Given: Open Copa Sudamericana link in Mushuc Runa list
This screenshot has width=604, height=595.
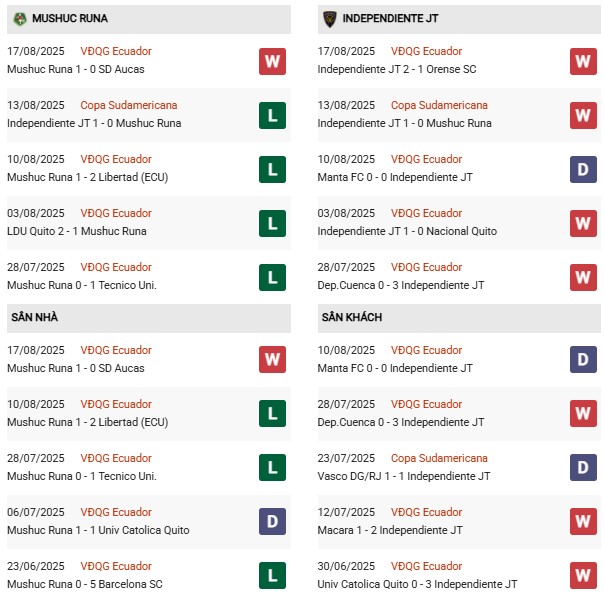Looking at the screenshot, I should (129, 105).
